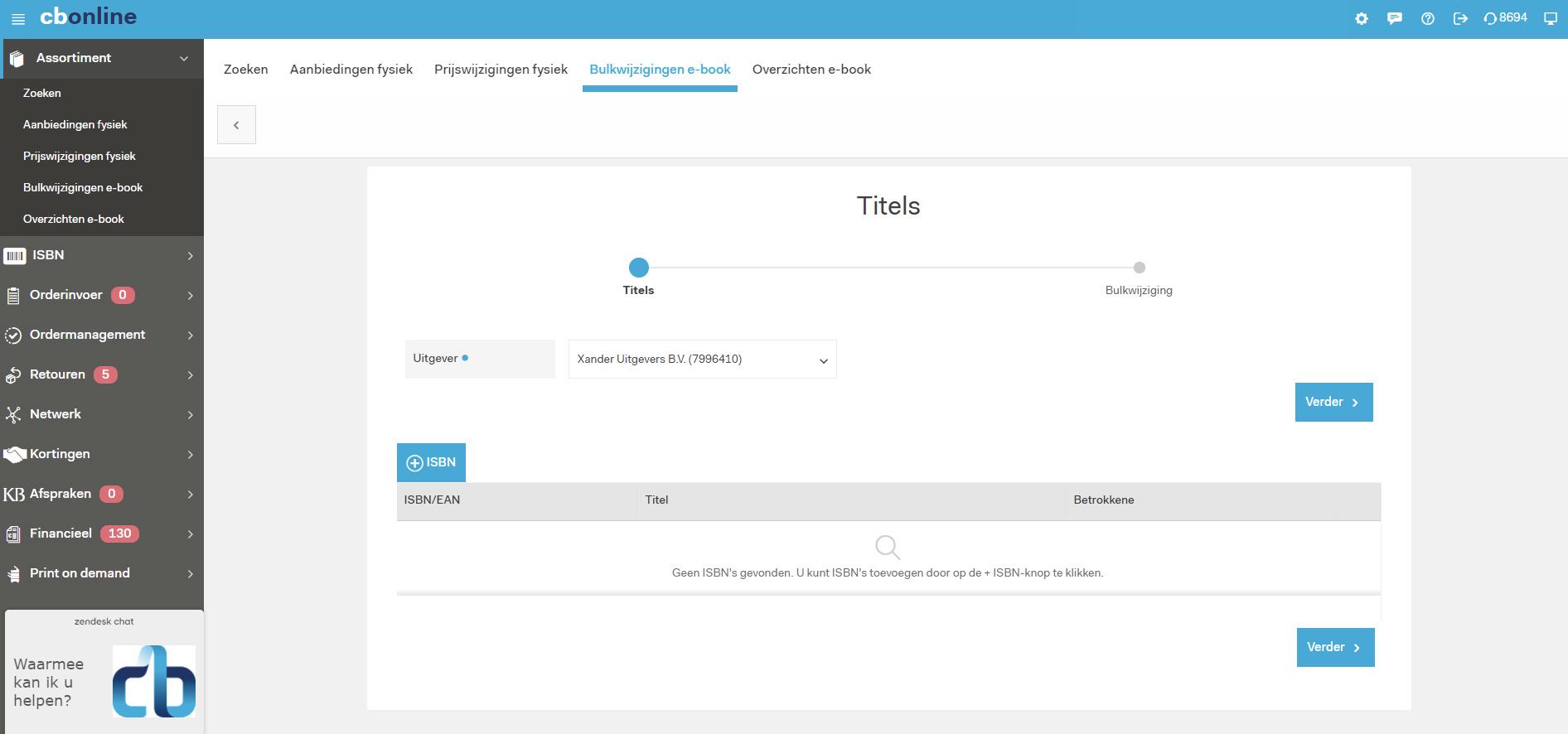
Task: Click the Ordermanagement checkmark icon
Action: [13, 336]
